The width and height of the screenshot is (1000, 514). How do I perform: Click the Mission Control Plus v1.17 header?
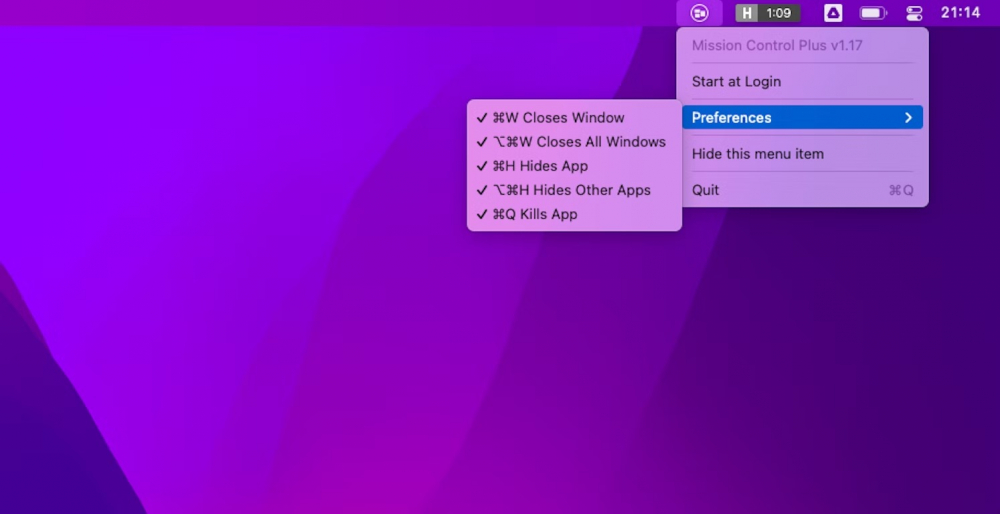coord(777,46)
